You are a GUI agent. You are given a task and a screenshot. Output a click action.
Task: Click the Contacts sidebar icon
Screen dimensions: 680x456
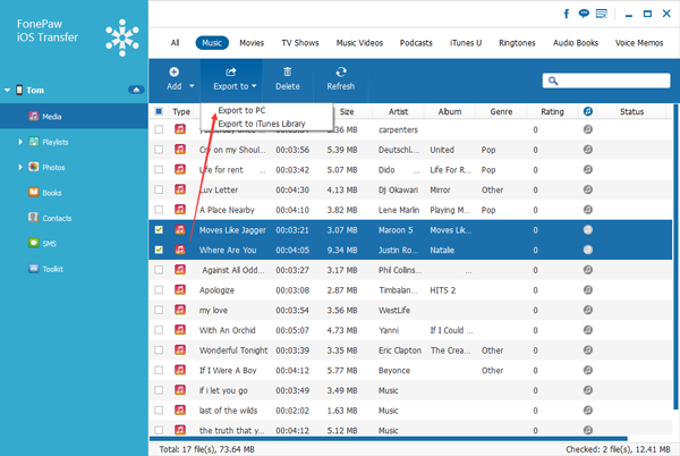tap(33, 217)
